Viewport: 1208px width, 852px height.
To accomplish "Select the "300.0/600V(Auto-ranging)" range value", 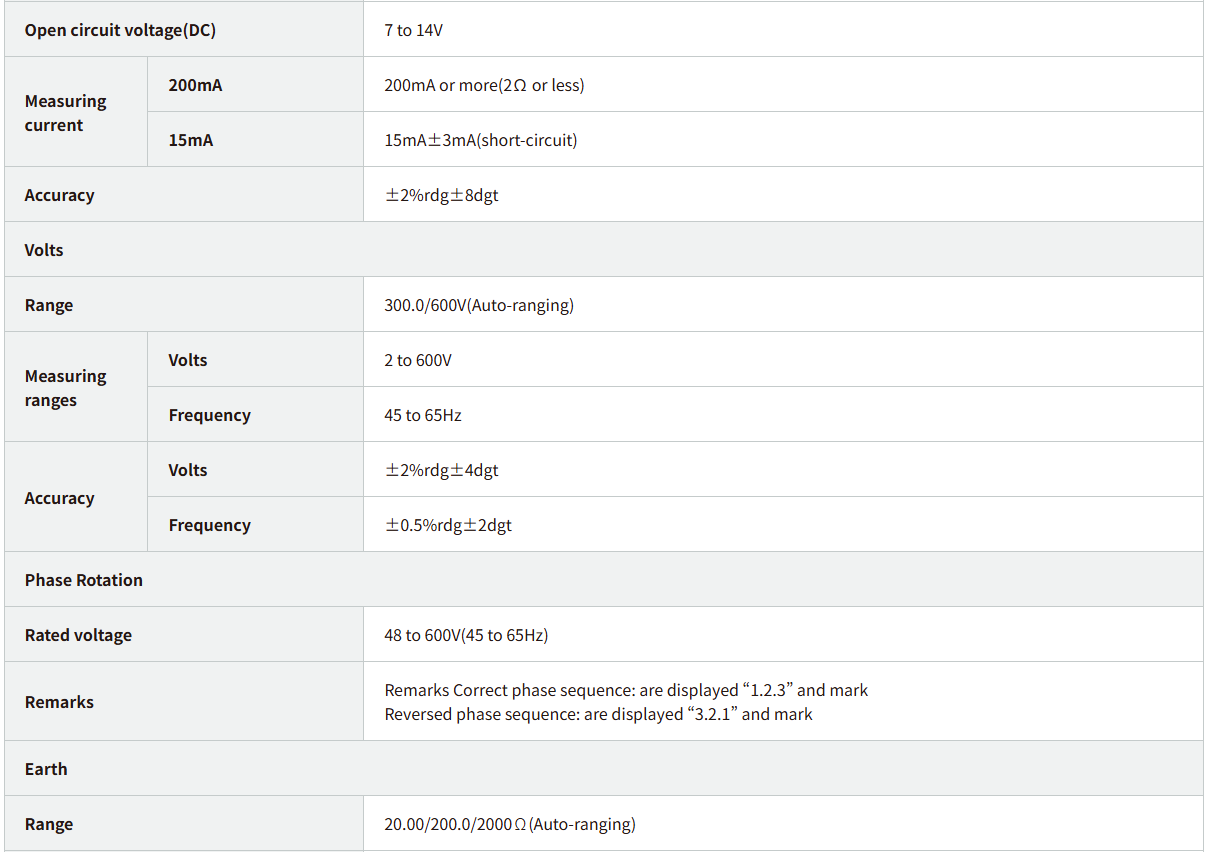I will coord(479,305).
